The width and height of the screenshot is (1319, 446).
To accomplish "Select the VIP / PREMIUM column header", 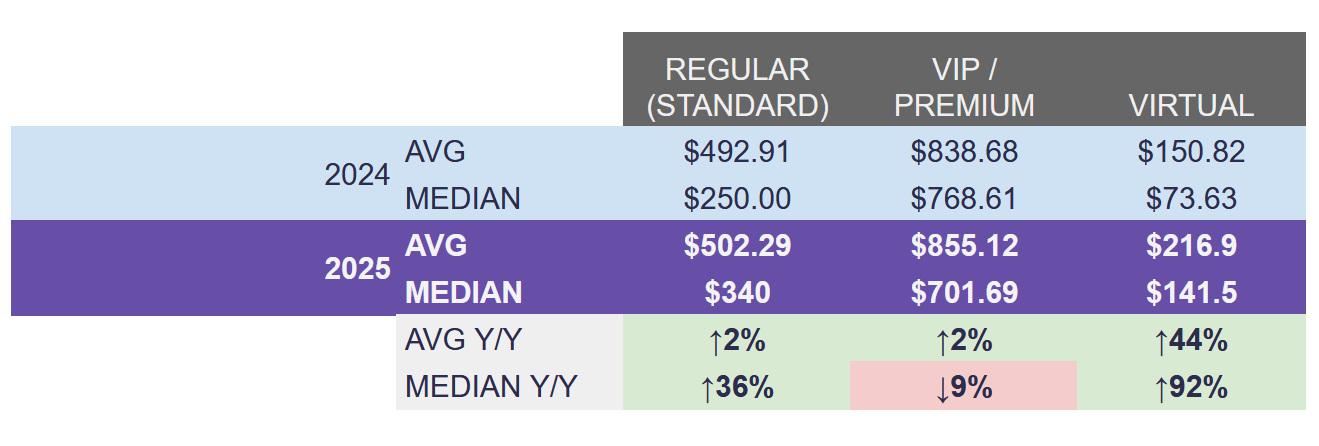I will [964, 87].
